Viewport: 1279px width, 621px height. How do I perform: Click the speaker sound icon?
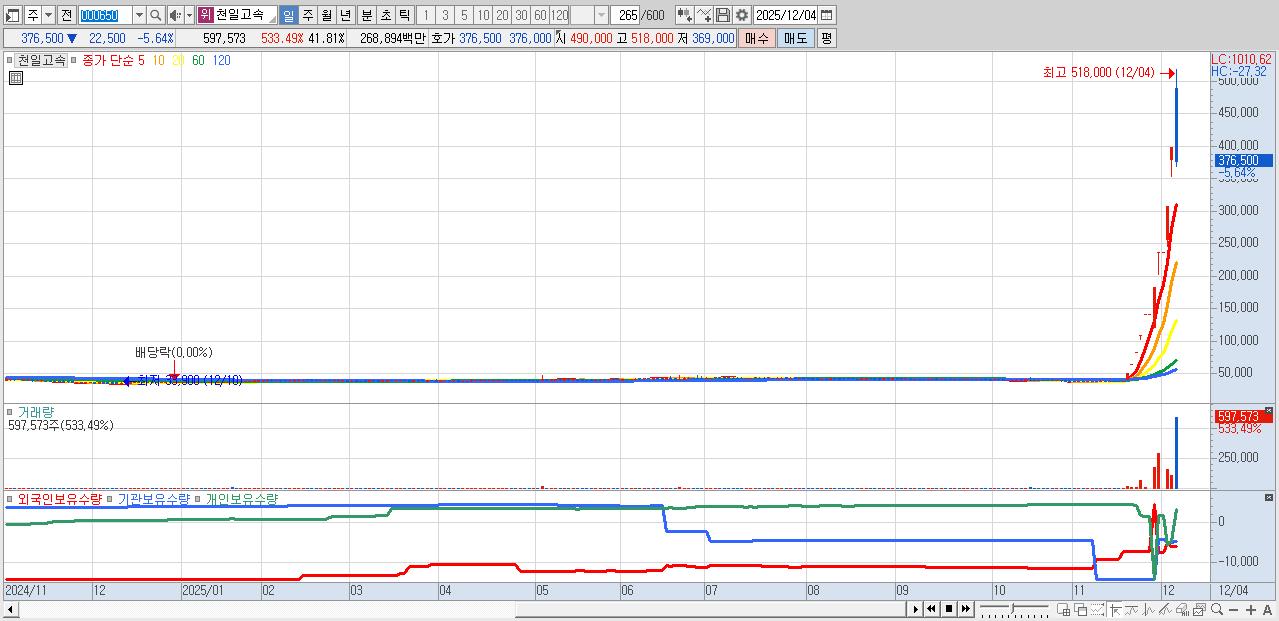[175, 15]
